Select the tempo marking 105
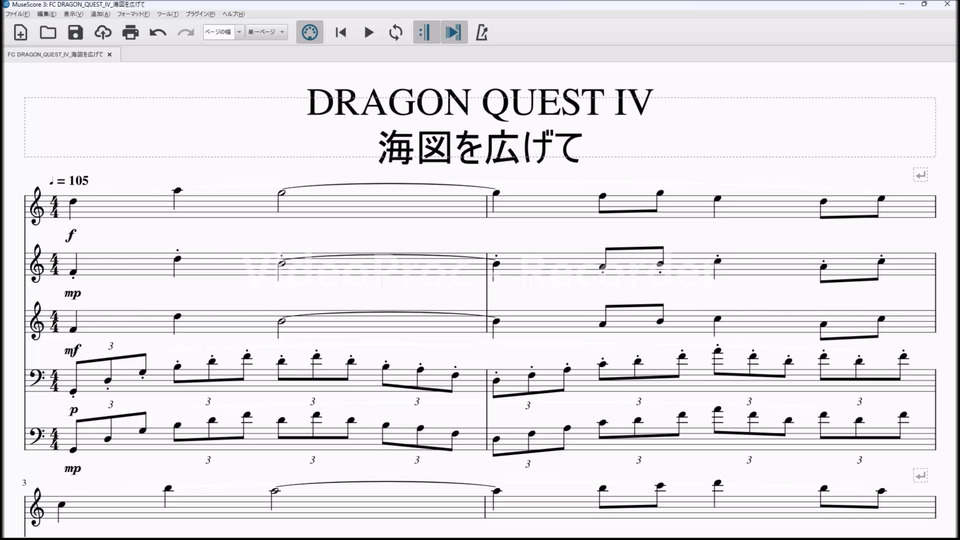The height and width of the screenshot is (540, 960). coord(69,181)
